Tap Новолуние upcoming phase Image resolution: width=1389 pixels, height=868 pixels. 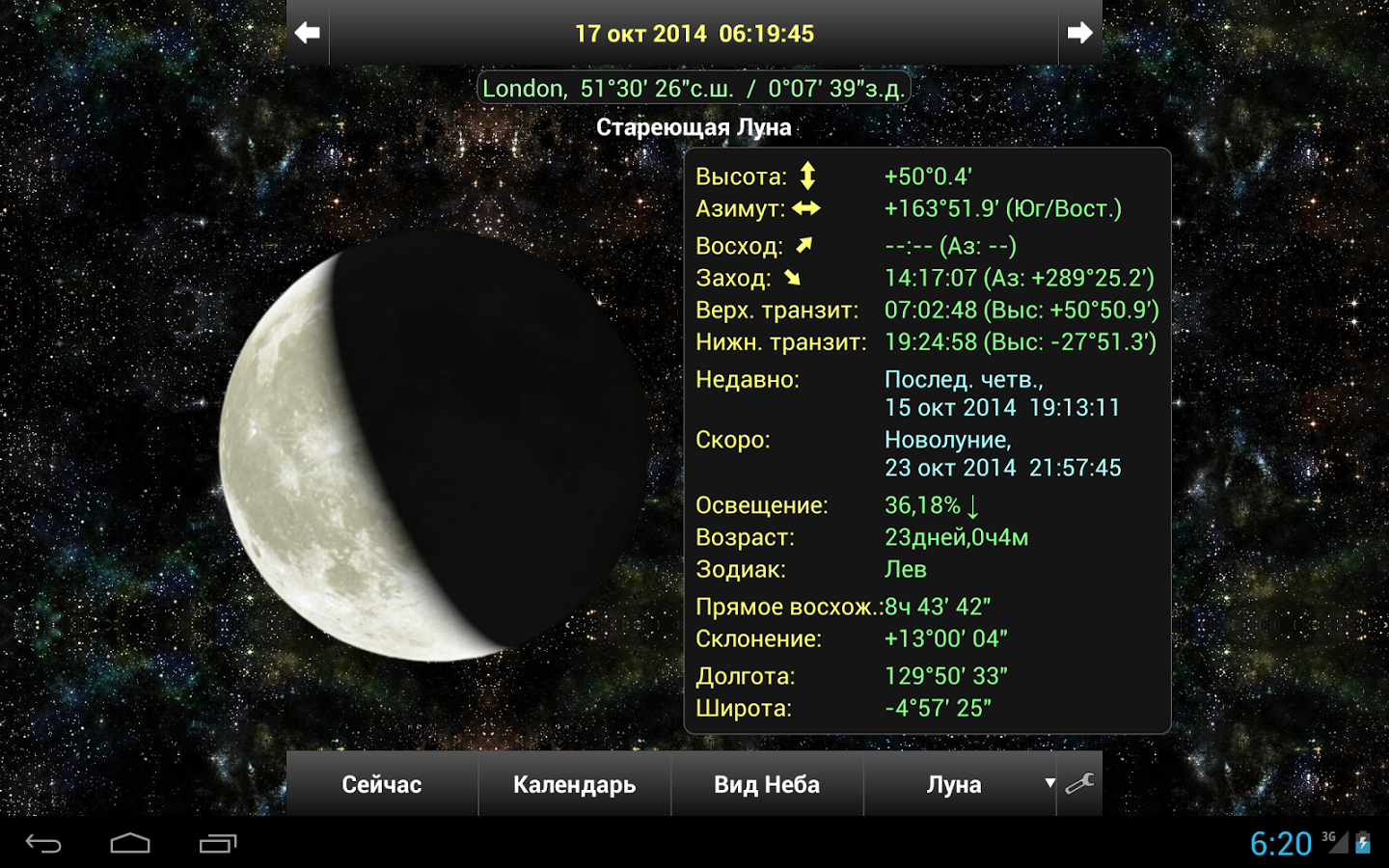click(x=947, y=439)
